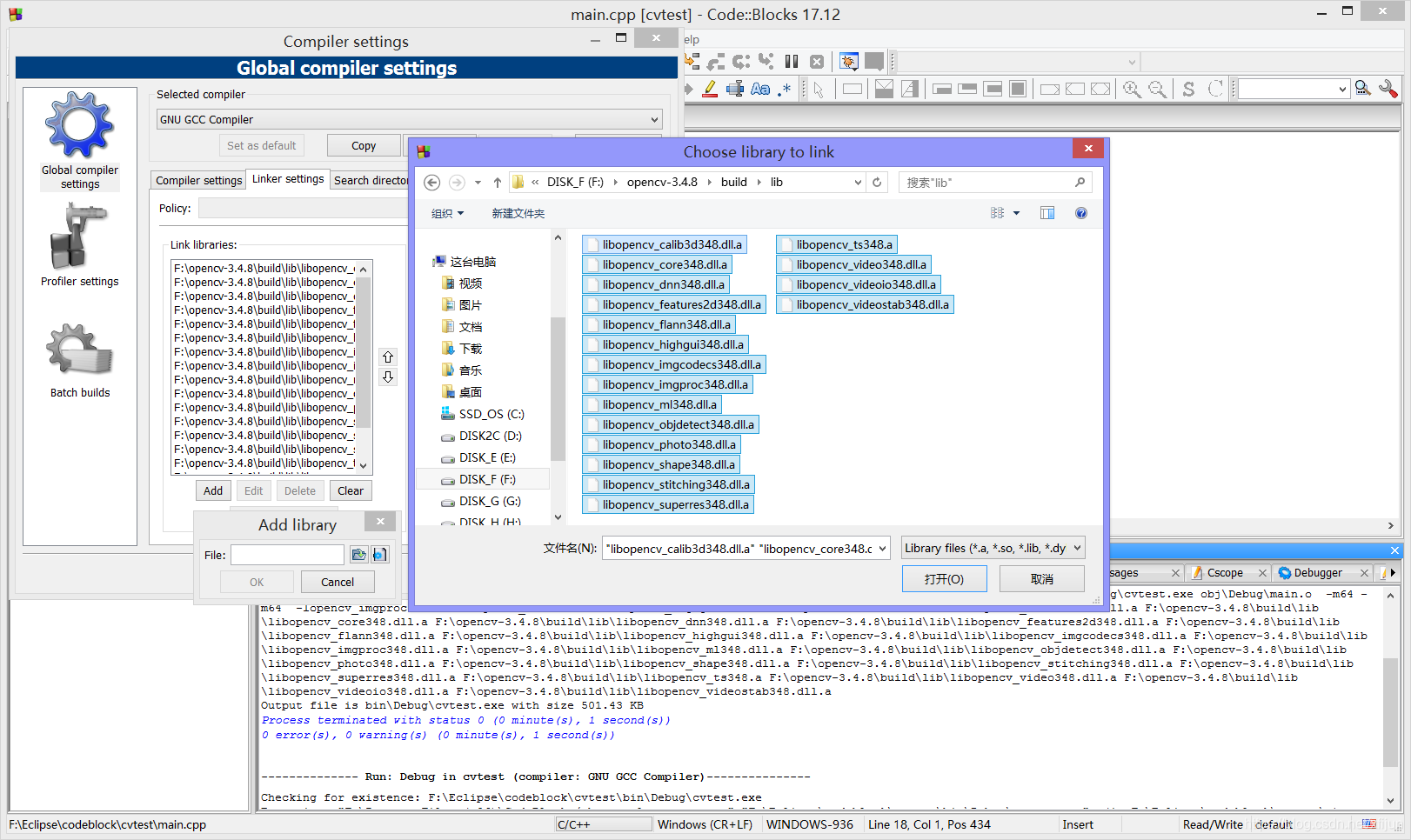
Task: Select libopencv_superres348.dll.a file
Action: (667, 504)
